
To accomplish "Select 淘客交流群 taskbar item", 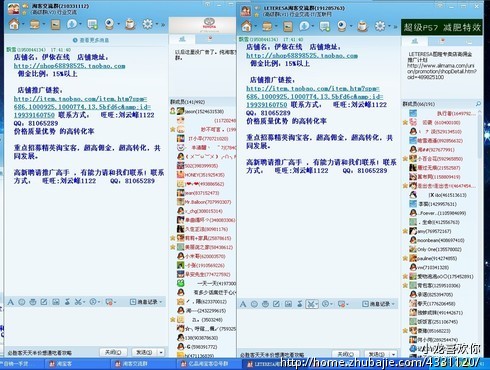I will click(132, 364).
